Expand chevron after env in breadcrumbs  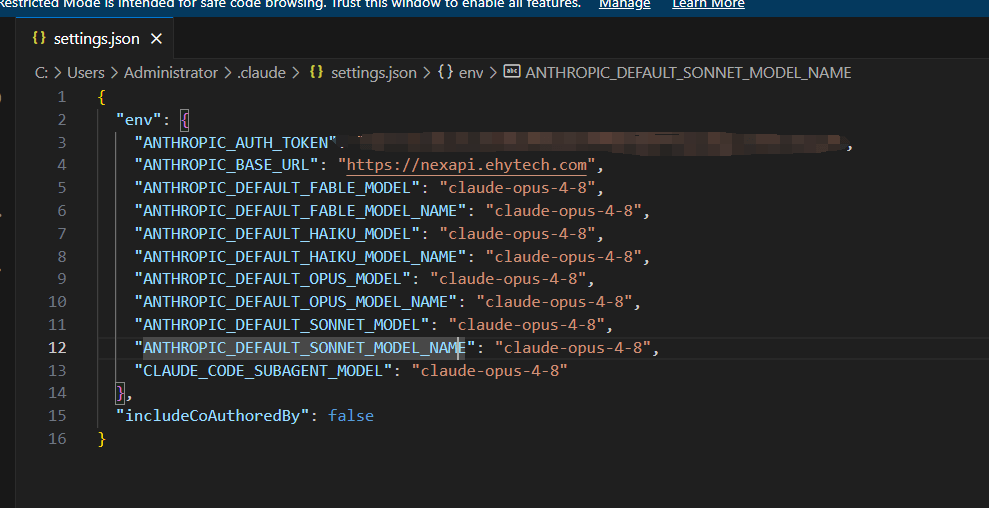pos(493,73)
